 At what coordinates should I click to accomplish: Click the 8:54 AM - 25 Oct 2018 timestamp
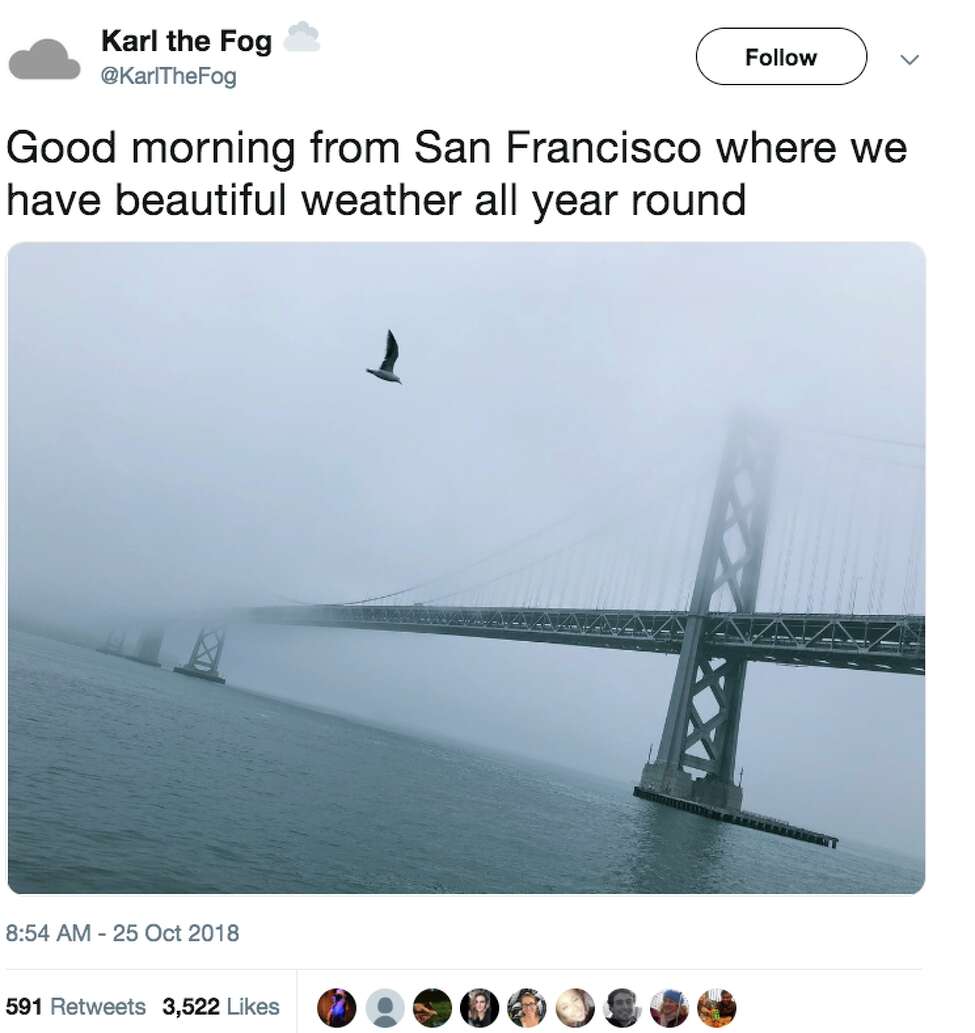coord(123,934)
